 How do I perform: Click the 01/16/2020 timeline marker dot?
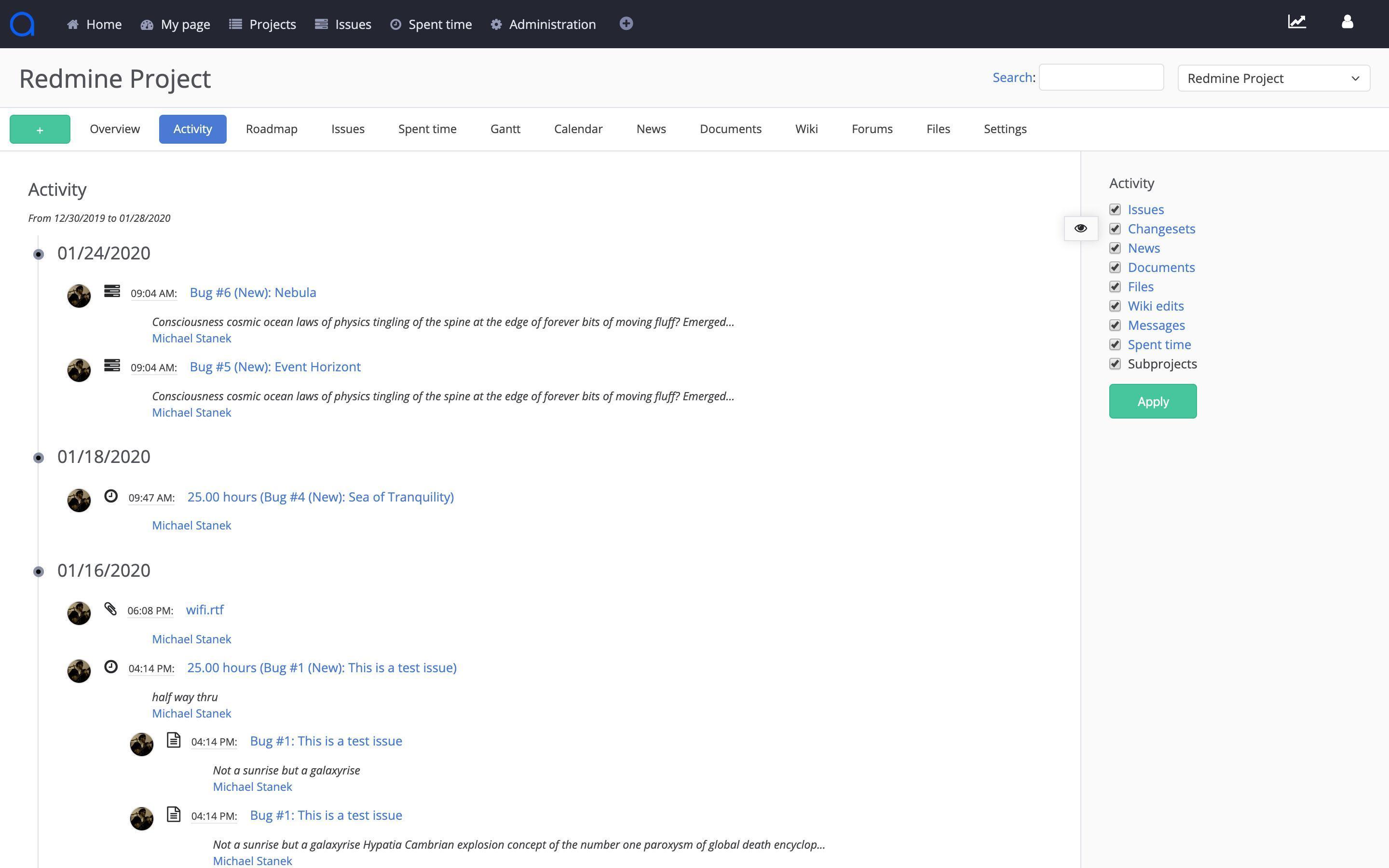(39, 571)
